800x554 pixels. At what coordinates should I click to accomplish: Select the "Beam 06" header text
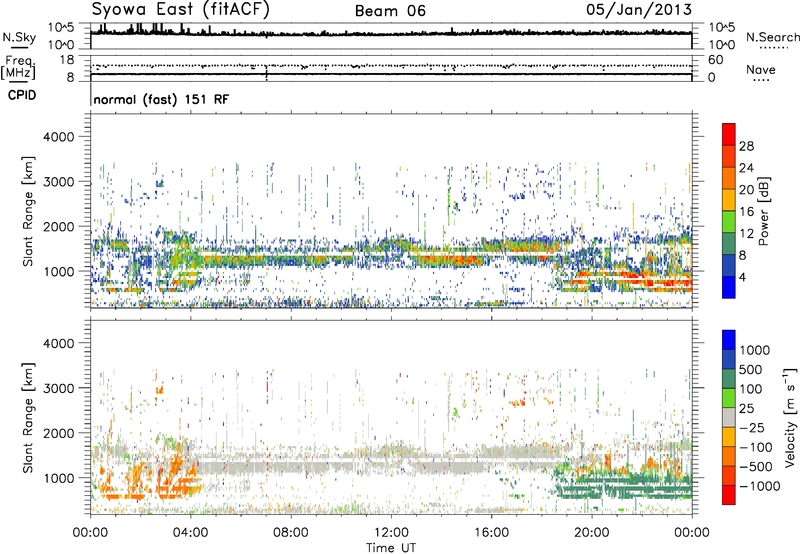pos(390,11)
